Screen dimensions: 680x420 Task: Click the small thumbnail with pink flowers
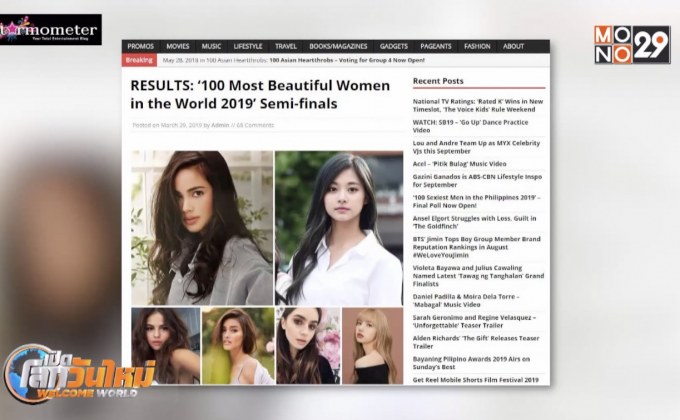(308, 346)
